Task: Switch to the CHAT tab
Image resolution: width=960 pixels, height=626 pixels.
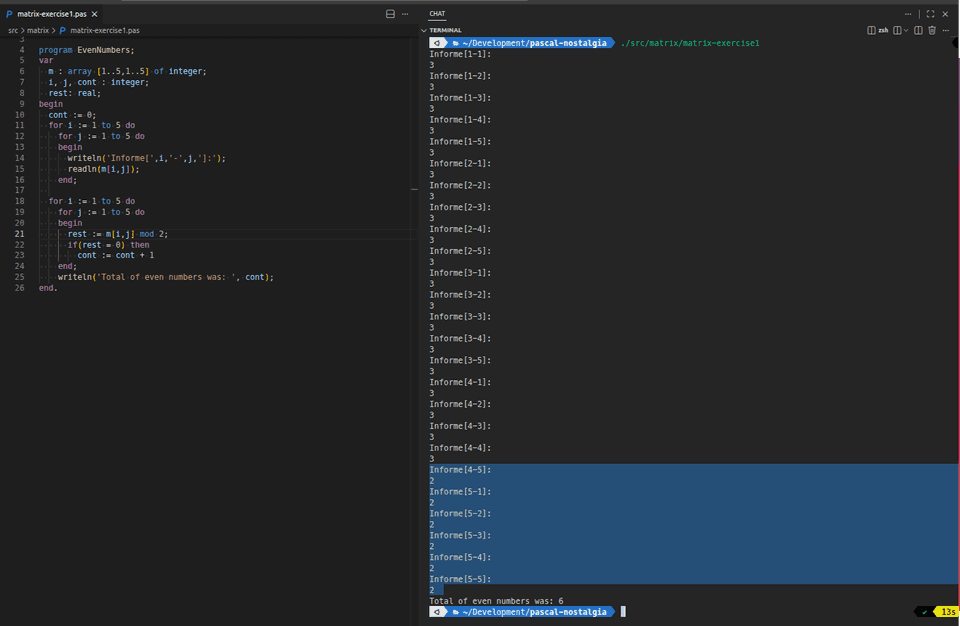Action: tap(437, 14)
